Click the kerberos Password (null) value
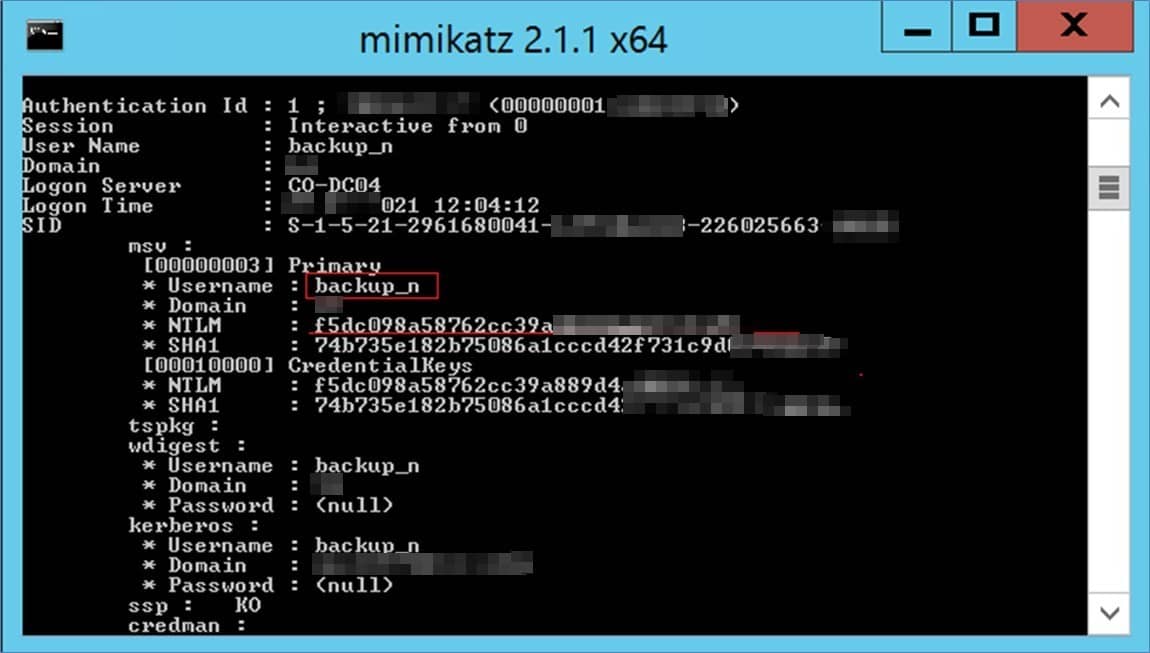The height and width of the screenshot is (653, 1150). (354, 585)
